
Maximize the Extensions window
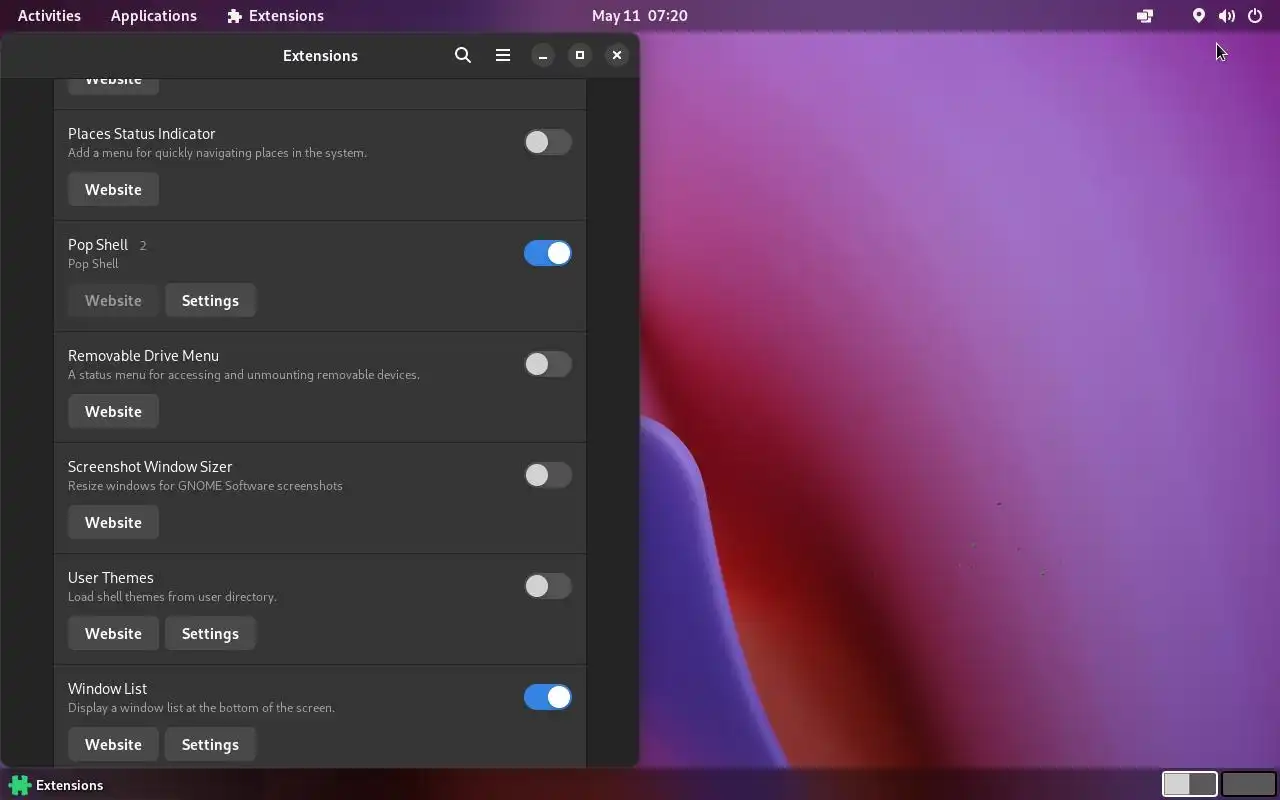580,55
